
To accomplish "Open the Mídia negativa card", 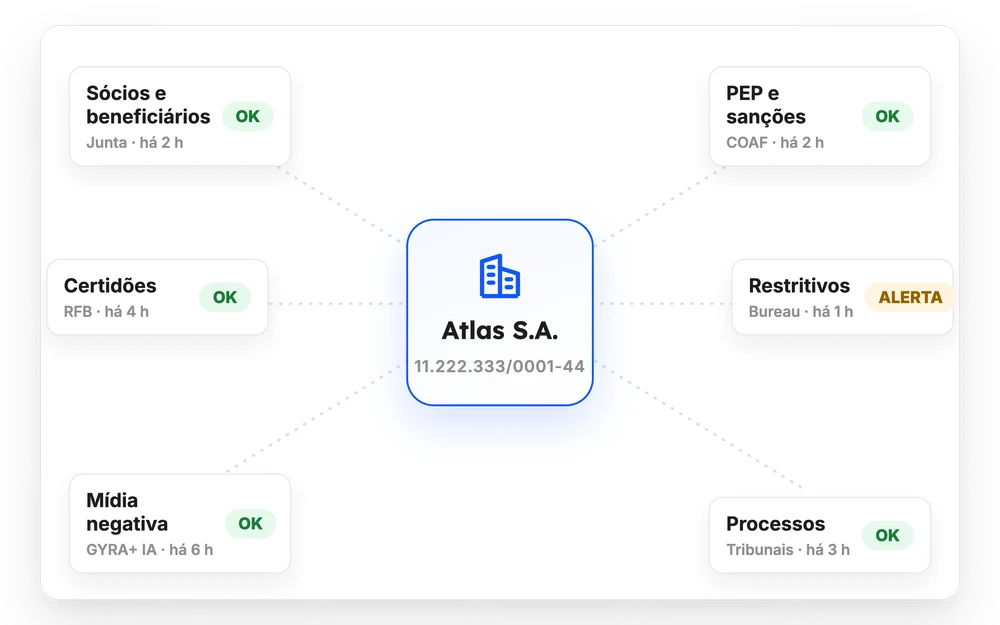I will (180, 523).
